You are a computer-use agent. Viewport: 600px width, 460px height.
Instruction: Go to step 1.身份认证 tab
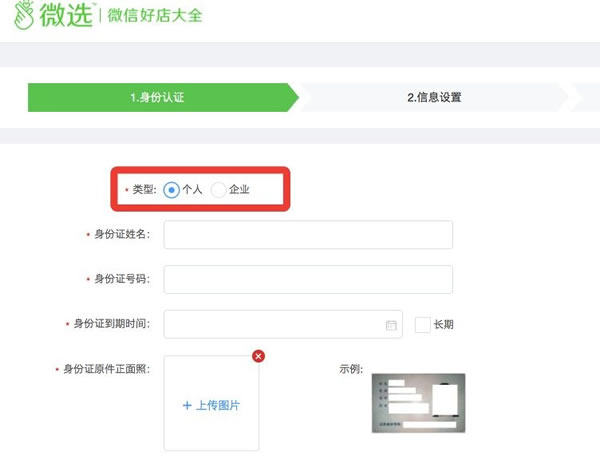163,97
